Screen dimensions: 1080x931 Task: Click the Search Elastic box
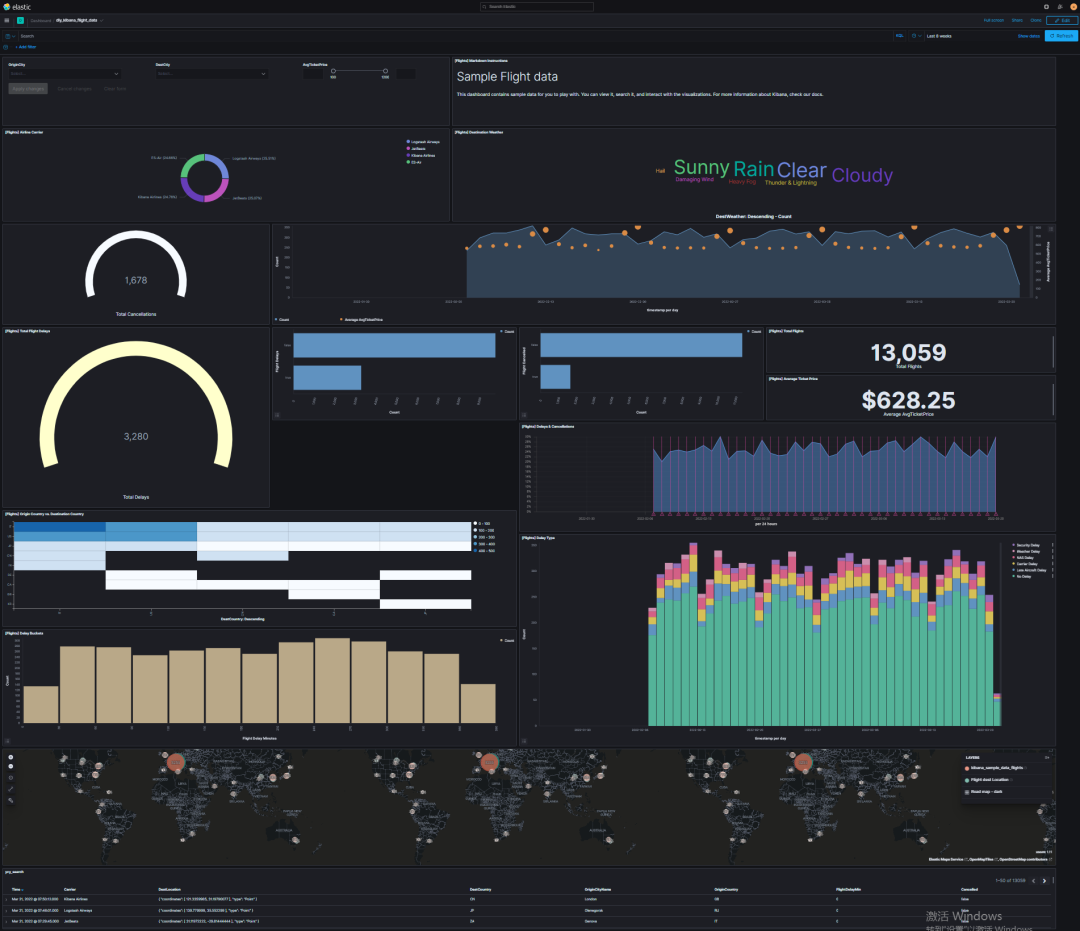(537, 7)
